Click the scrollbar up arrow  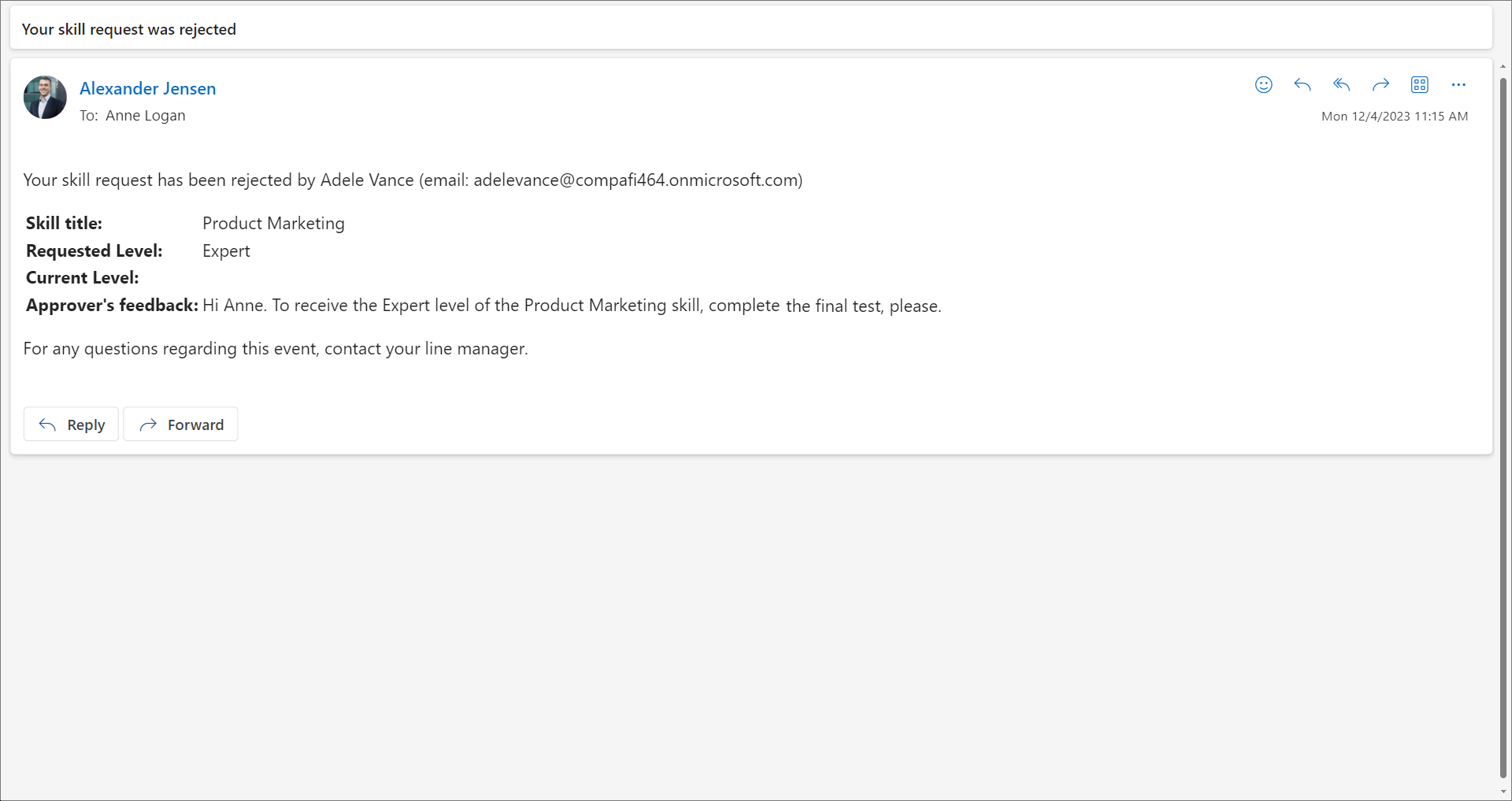[1503, 67]
